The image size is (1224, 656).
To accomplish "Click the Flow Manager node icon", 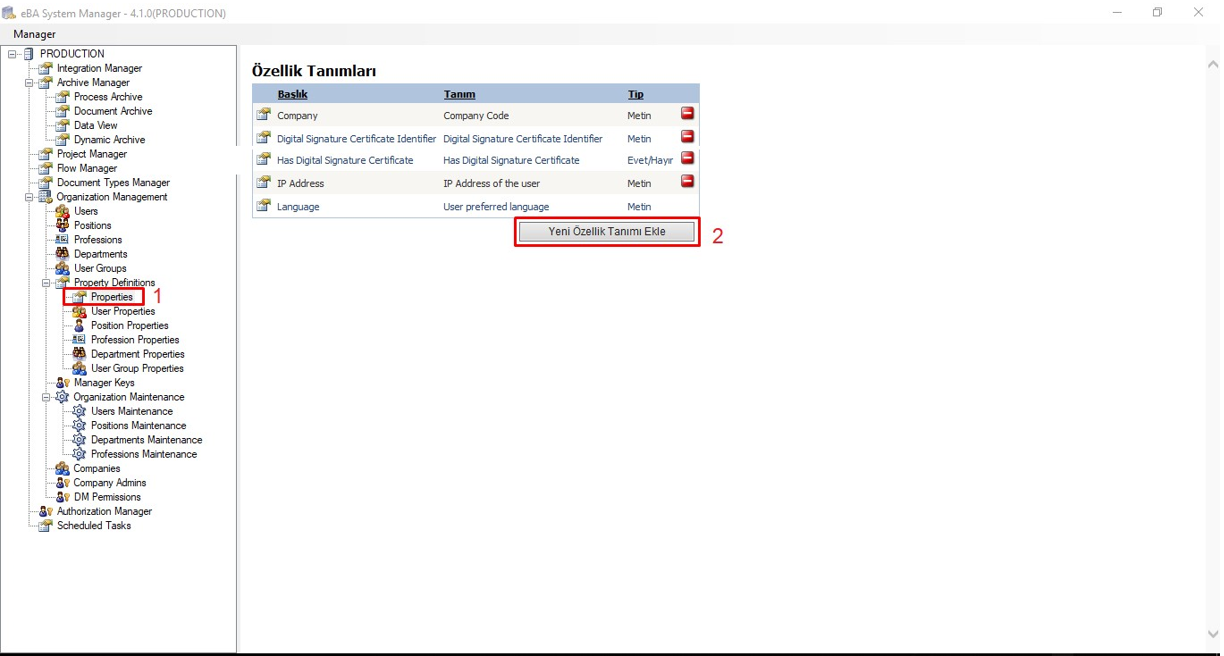I will pos(45,168).
